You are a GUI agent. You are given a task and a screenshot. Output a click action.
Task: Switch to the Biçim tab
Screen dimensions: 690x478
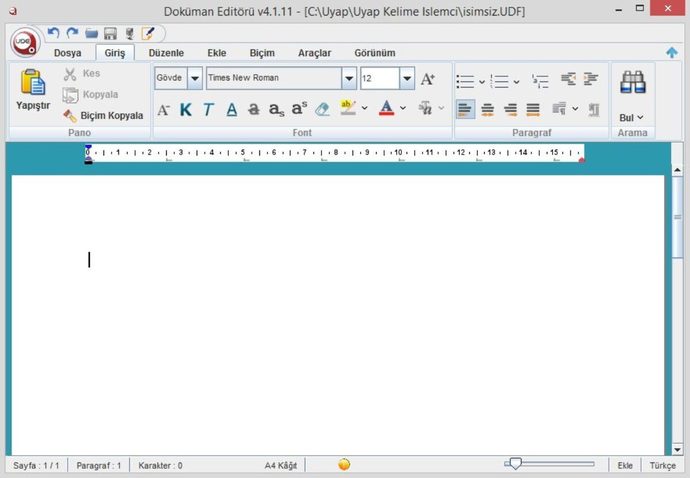[x=262, y=53]
